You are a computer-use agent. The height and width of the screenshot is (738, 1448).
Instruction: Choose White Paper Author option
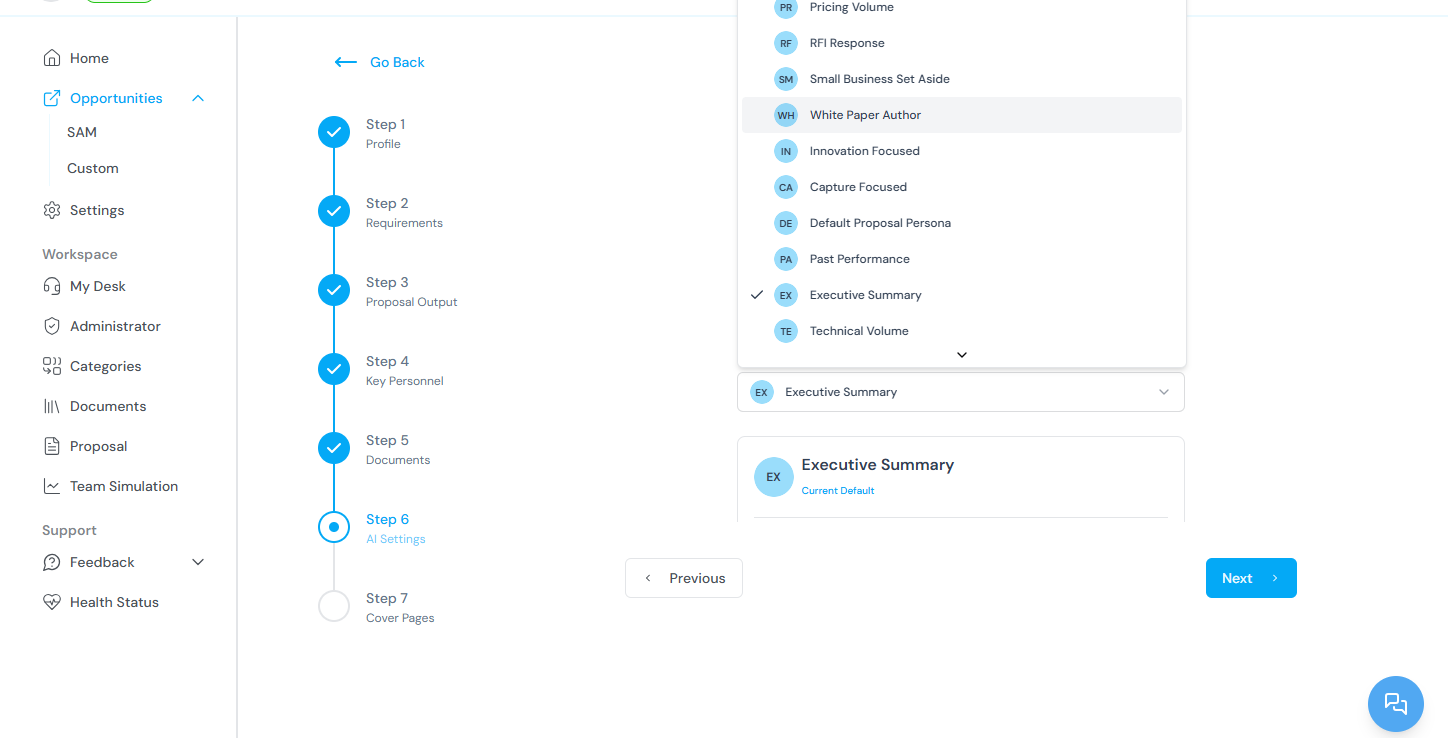[962, 115]
